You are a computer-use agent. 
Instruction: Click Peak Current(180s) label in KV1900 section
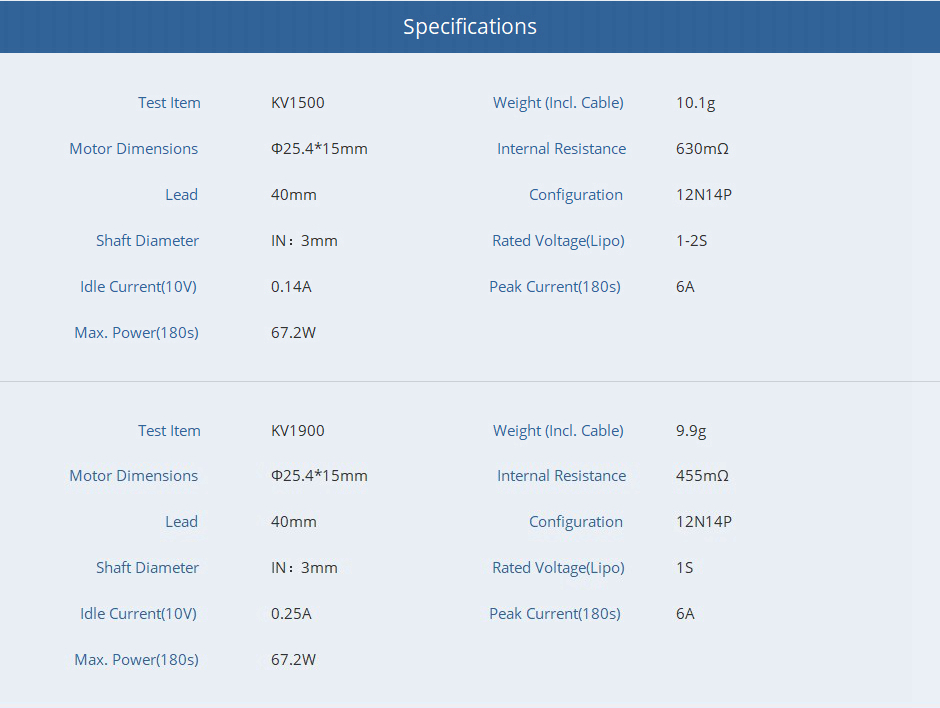pos(555,614)
